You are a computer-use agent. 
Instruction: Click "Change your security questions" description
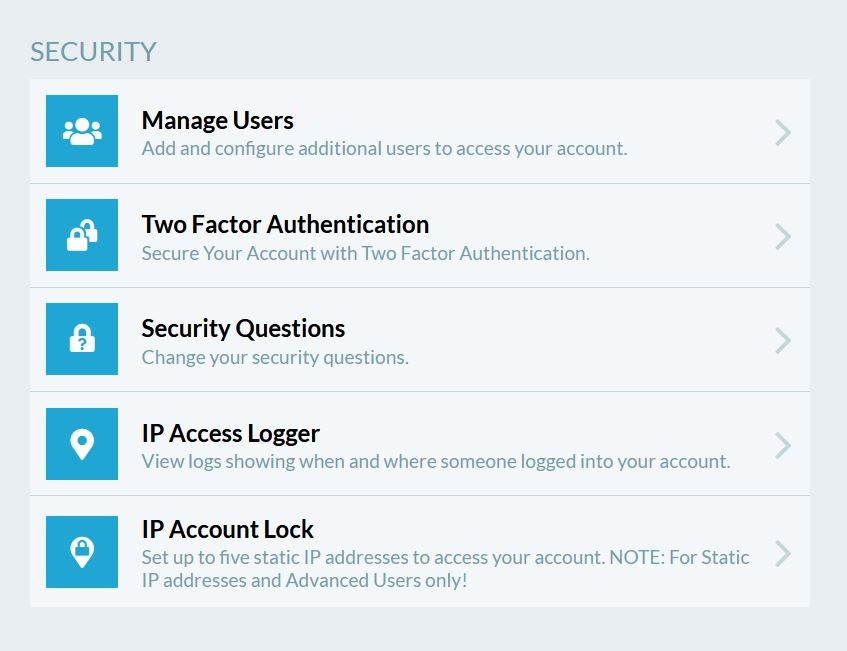275,357
